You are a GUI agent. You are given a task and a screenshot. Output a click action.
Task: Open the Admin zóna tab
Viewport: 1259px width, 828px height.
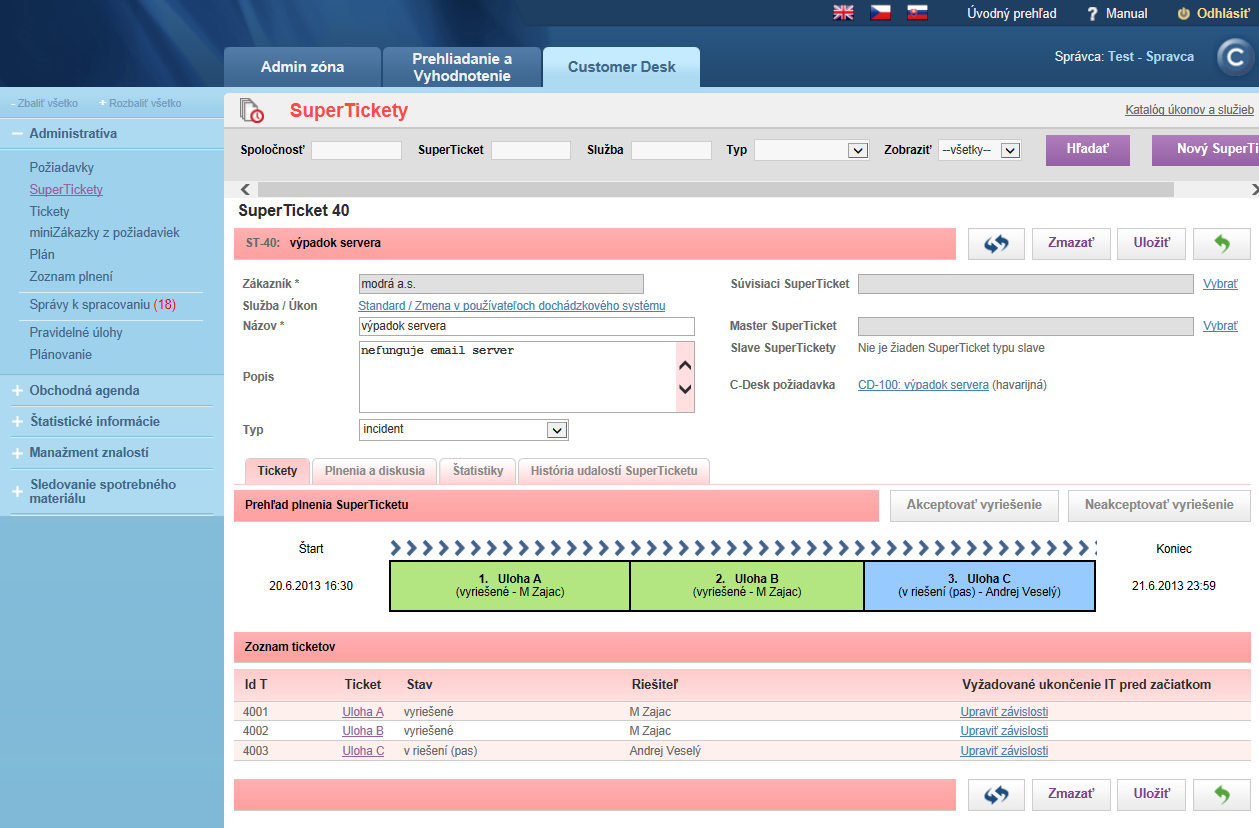point(302,67)
